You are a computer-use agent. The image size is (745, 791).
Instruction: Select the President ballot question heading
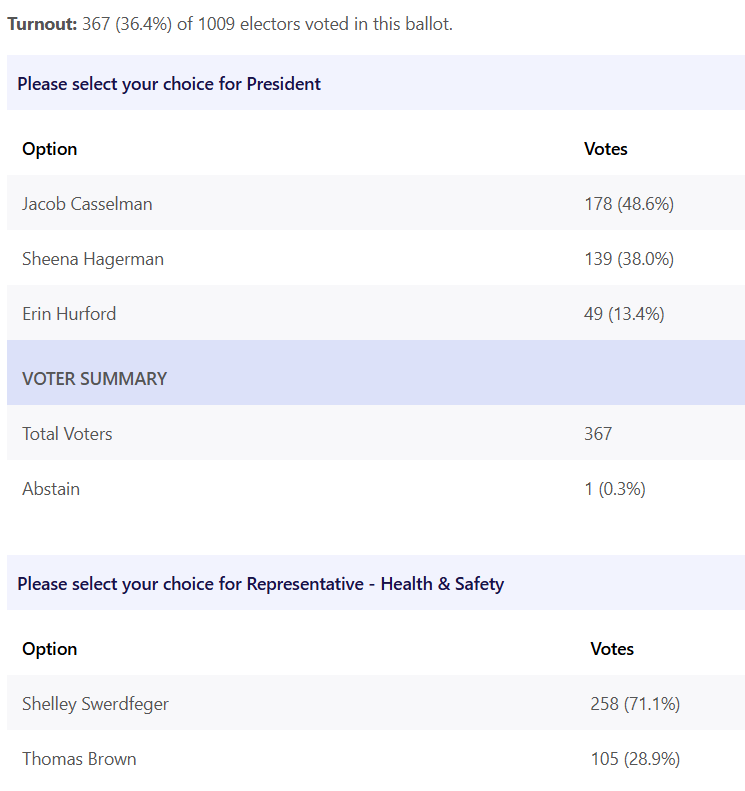pos(169,84)
